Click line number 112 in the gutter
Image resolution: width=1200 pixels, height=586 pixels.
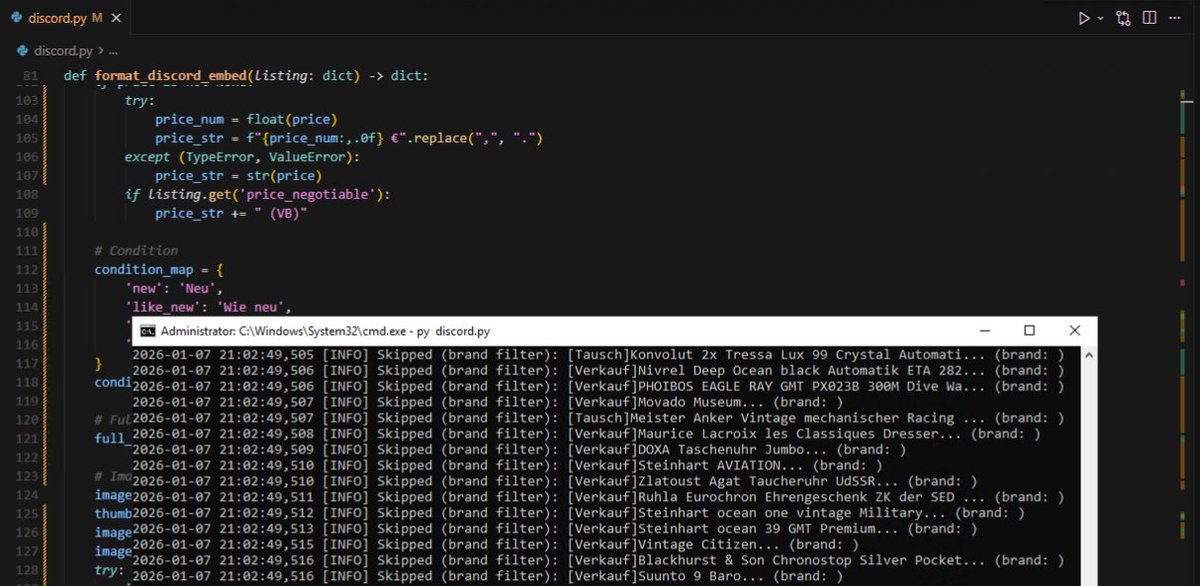click(x=28, y=269)
